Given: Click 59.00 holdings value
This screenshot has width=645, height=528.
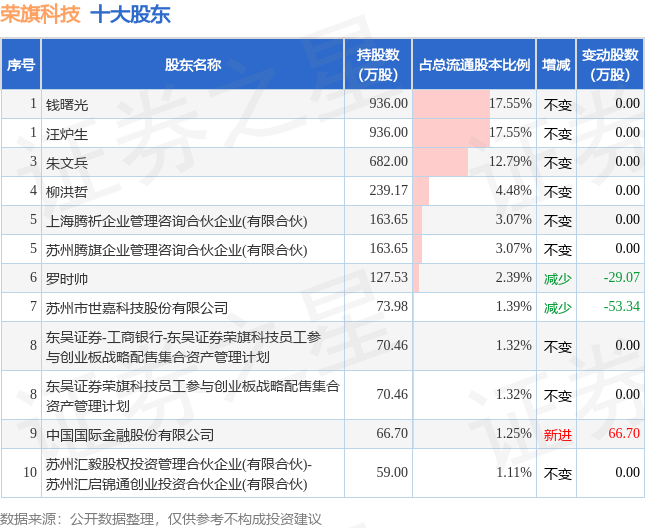Looking at the screenshot, I should pos(392,472).
